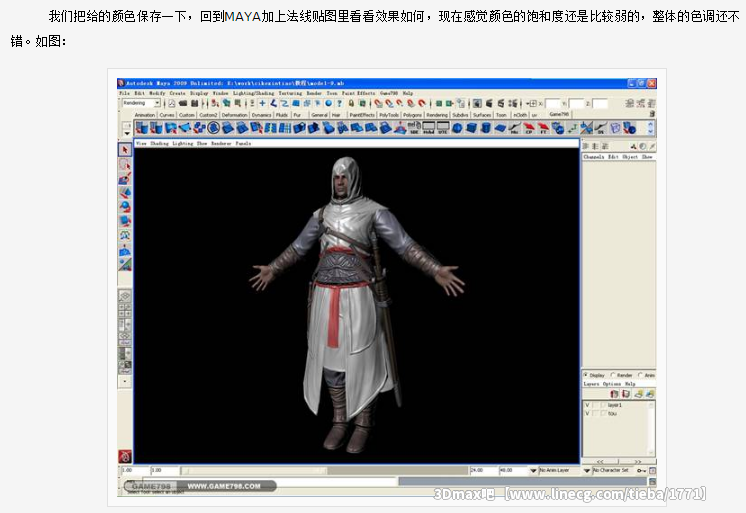
Task: Select the Display radio button
Action: (586, 375)
